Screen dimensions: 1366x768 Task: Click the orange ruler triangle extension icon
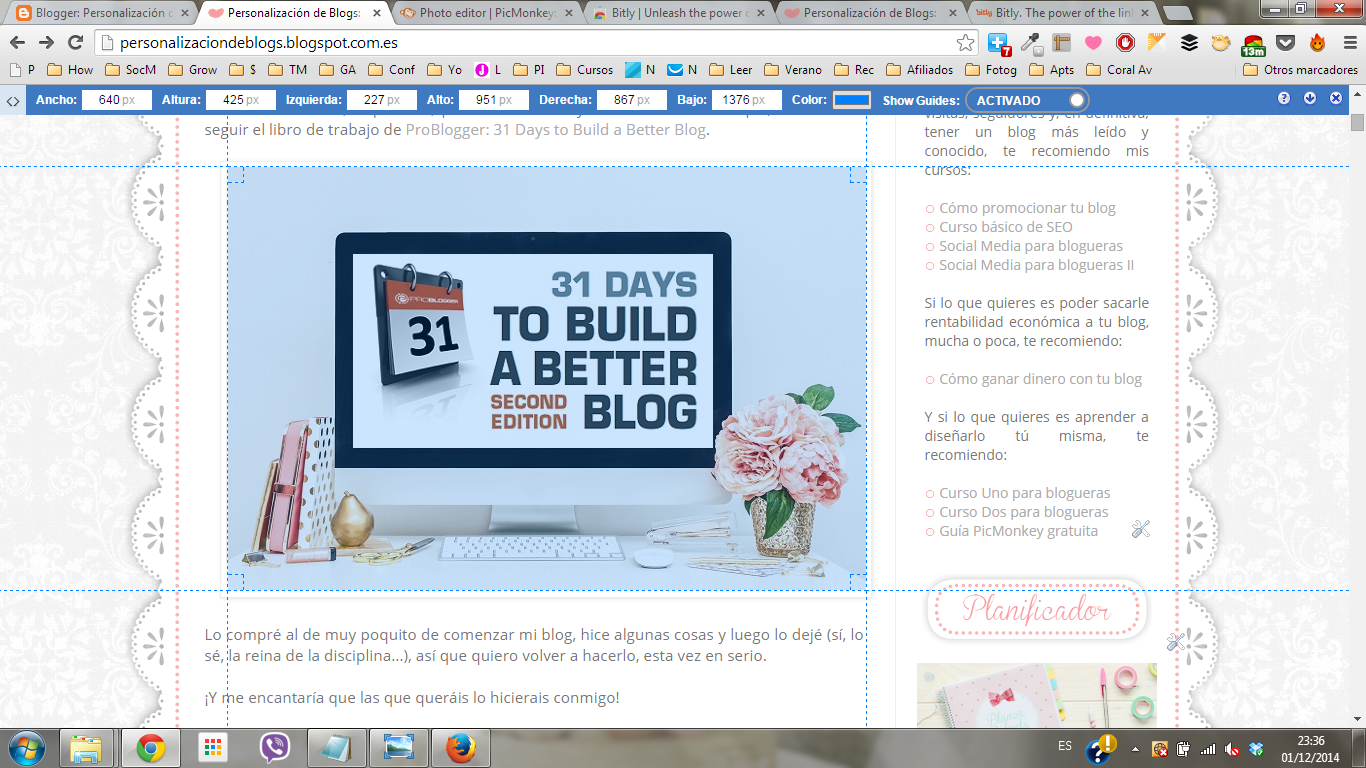[x=1157, y=43]
